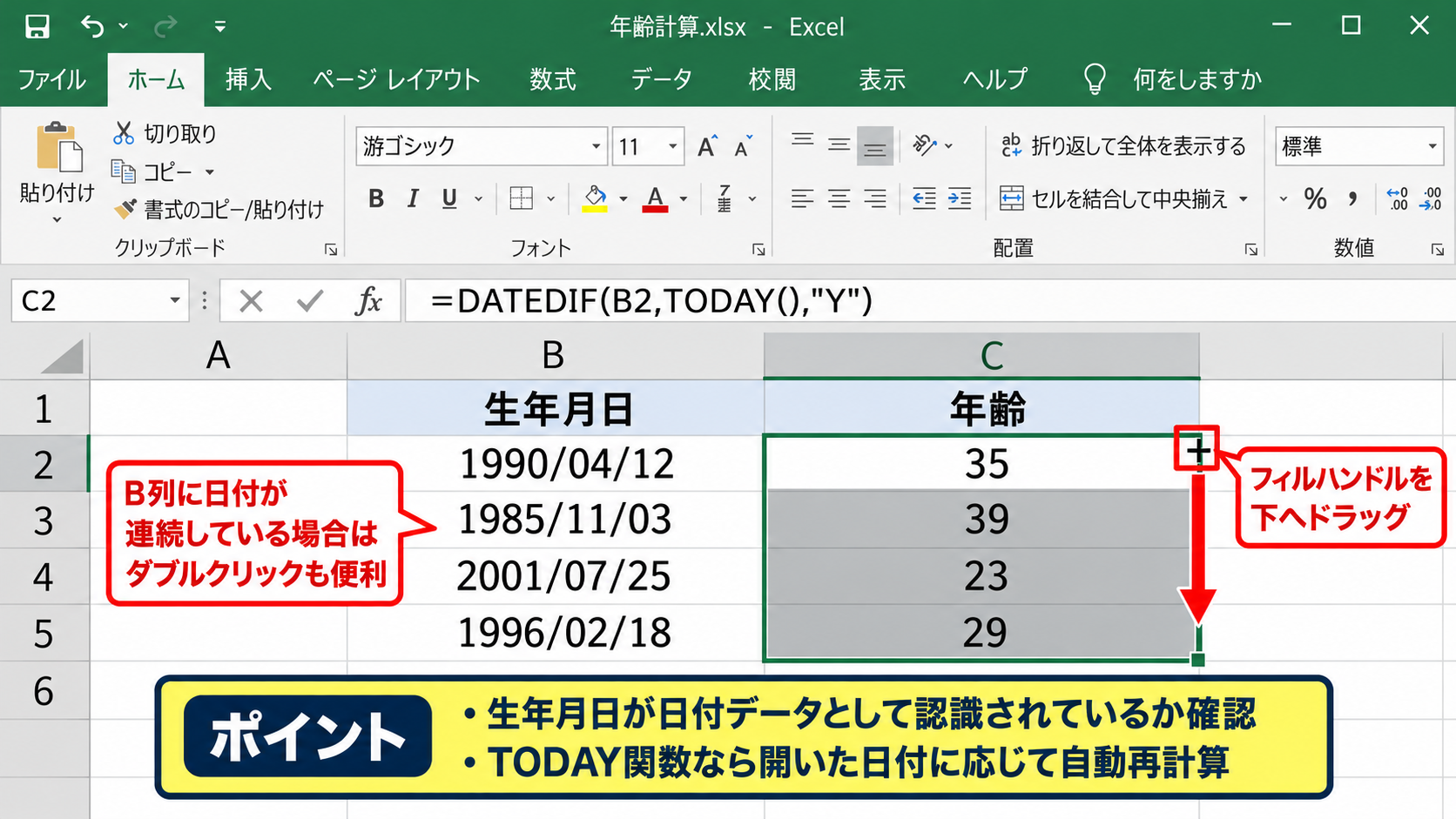The width and height of the screenshot is (1456, 819).
Task: Increase font size with large A icon
Action: (708, 147)
